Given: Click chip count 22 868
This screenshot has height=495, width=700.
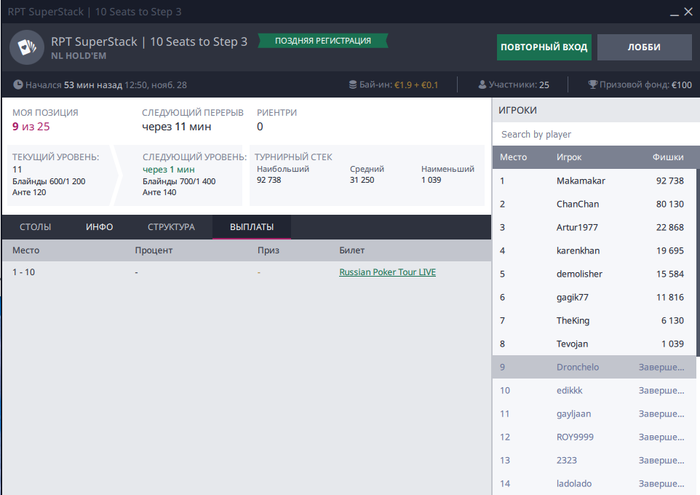Looking at the screenshot, I should (x=670, y=227).
